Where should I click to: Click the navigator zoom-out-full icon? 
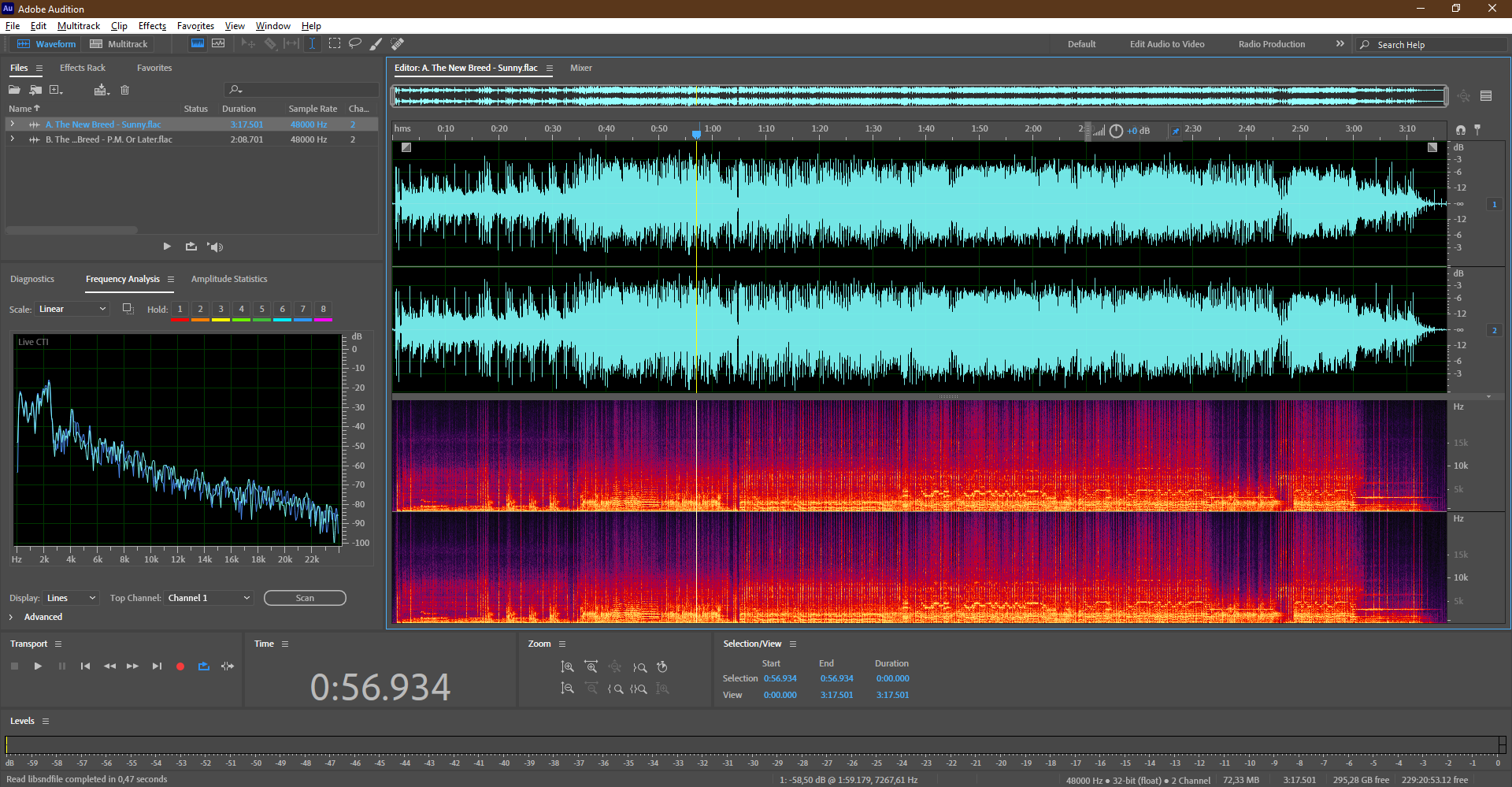pos(1463,96)
